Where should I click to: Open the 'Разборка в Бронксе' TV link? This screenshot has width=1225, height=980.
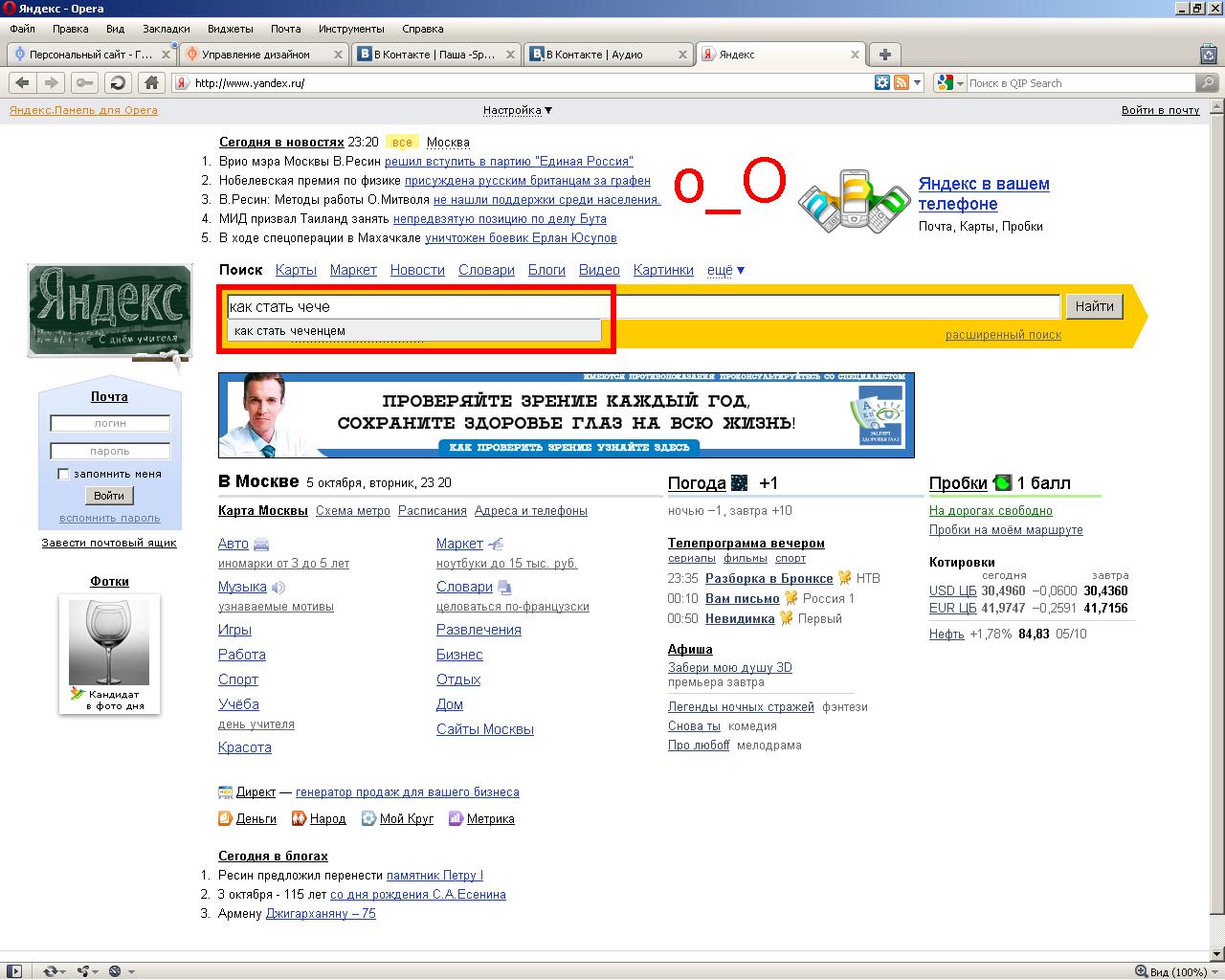(769, 578)
